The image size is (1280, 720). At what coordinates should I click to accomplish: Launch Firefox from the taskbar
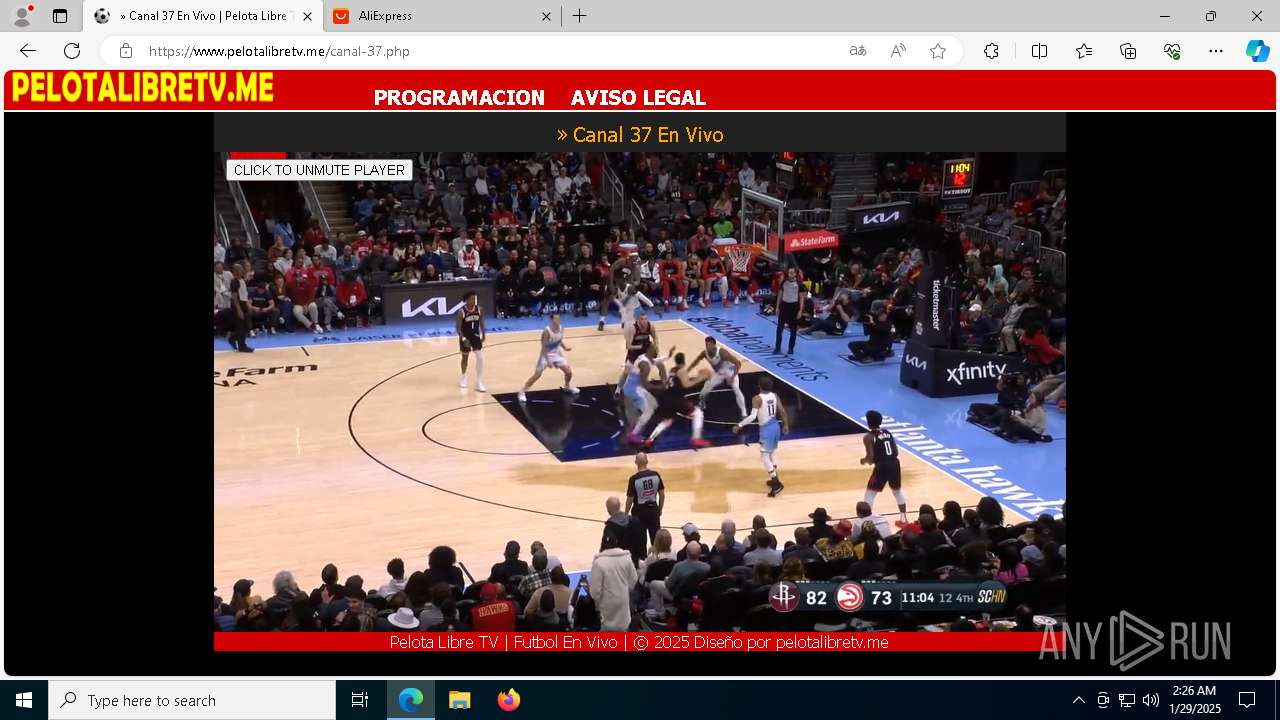click(x=508, y=700)
